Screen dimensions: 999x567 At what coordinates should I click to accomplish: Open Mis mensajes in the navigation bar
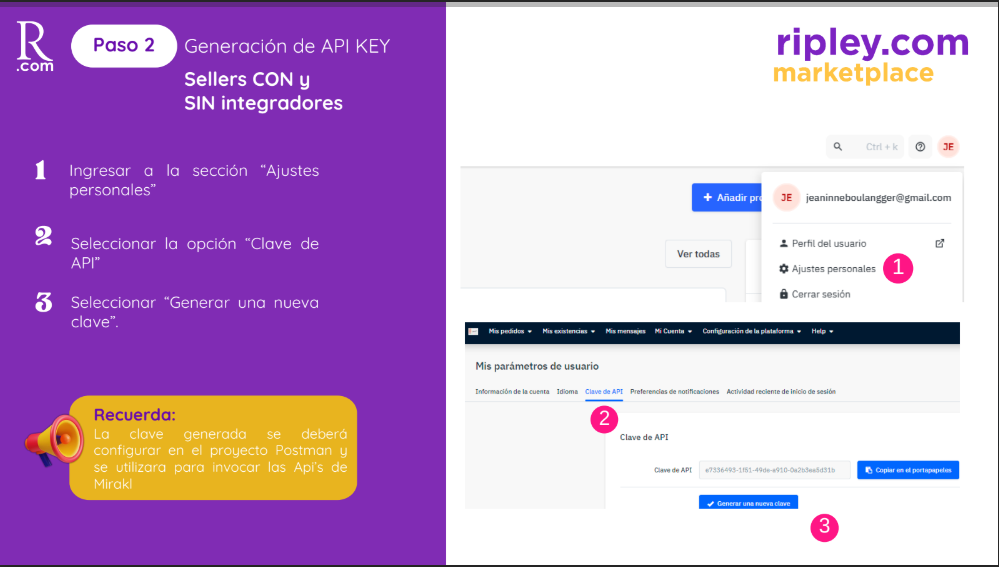click(x=625, y=331)
